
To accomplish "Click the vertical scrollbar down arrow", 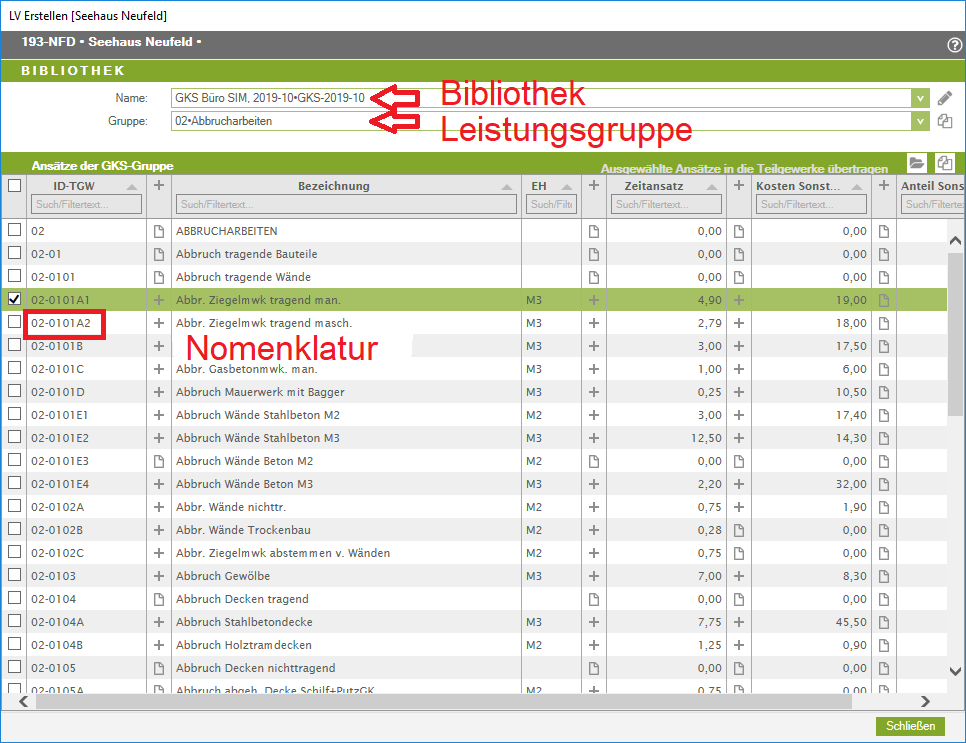I will (x=954, y=672).
